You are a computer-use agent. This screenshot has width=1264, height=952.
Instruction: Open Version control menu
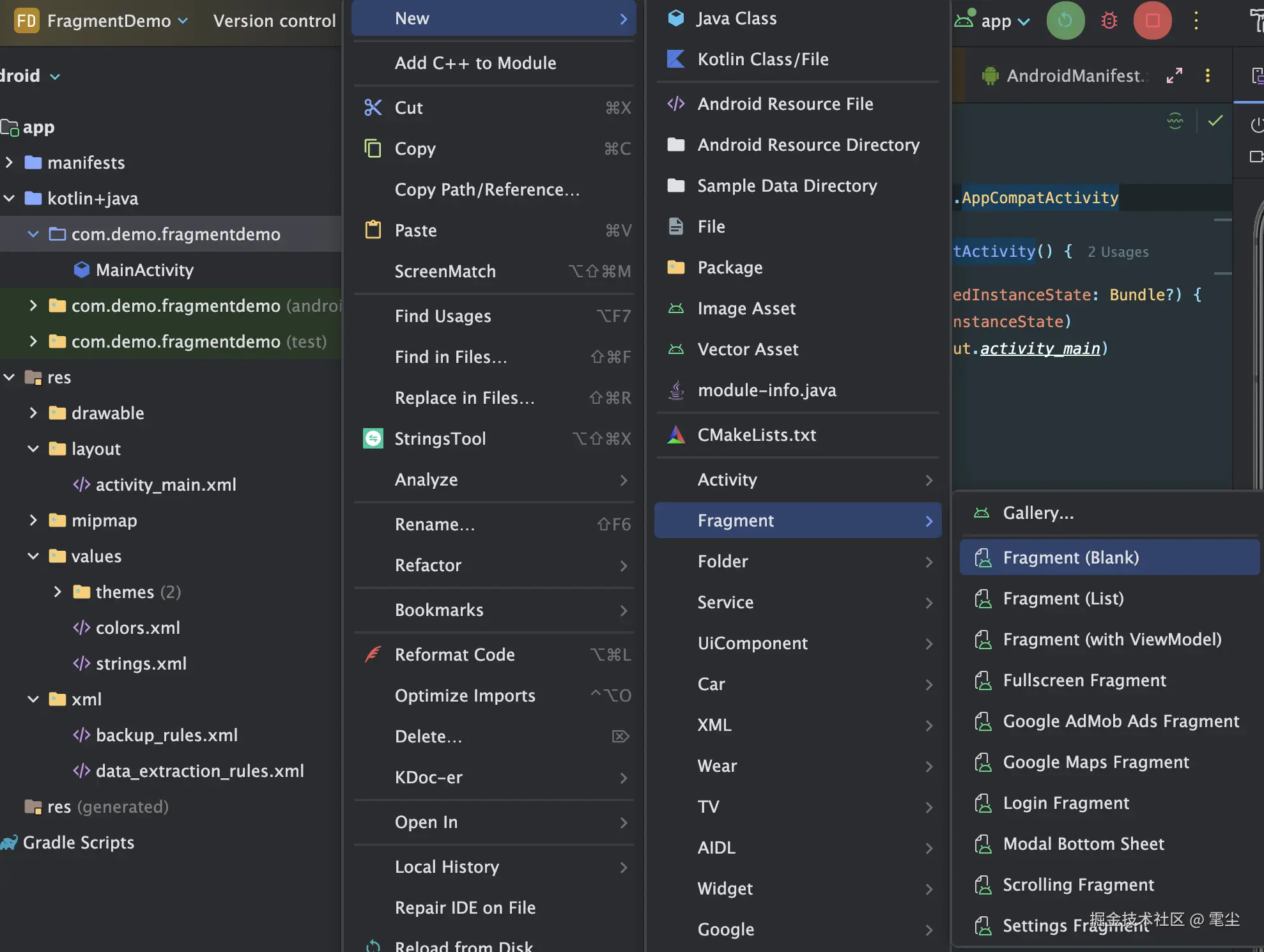(274, 20)
